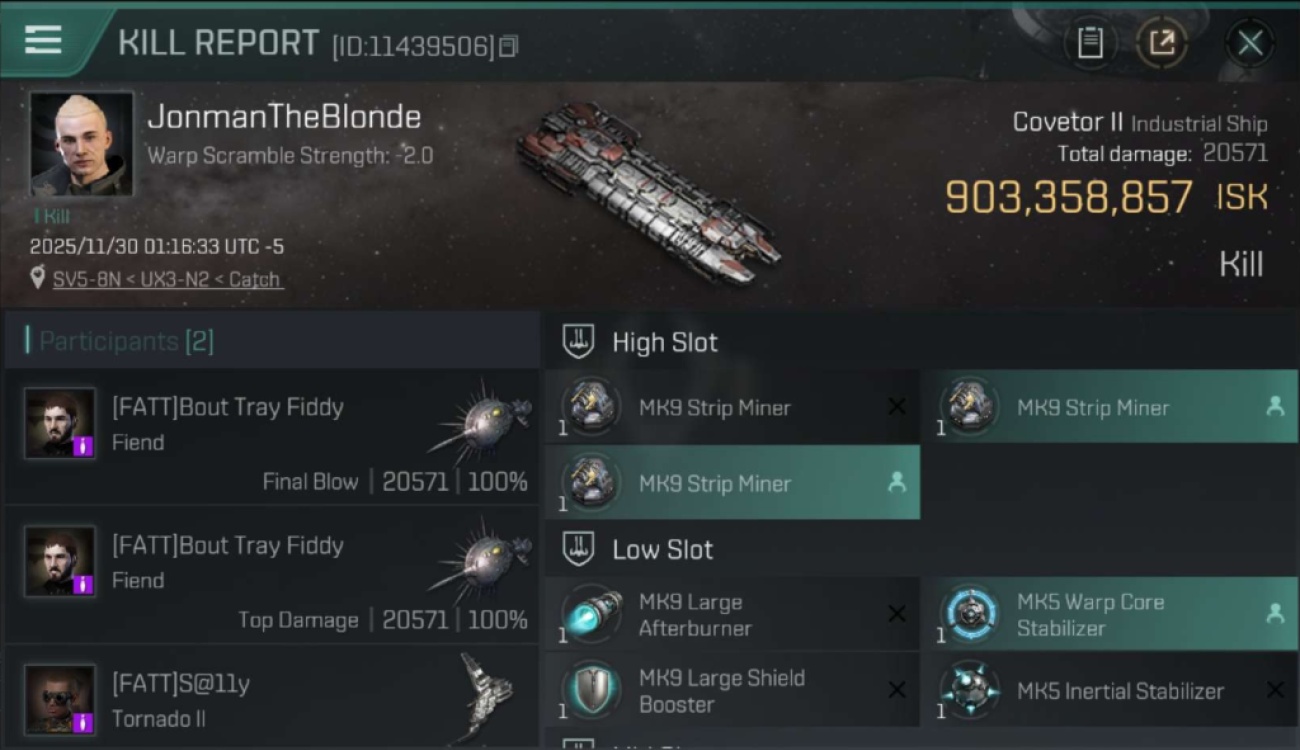The height and width of the screenshot is (750, 1300).
Task: Open the S@11y pilot portrait
Action: [x=60, y=699]
